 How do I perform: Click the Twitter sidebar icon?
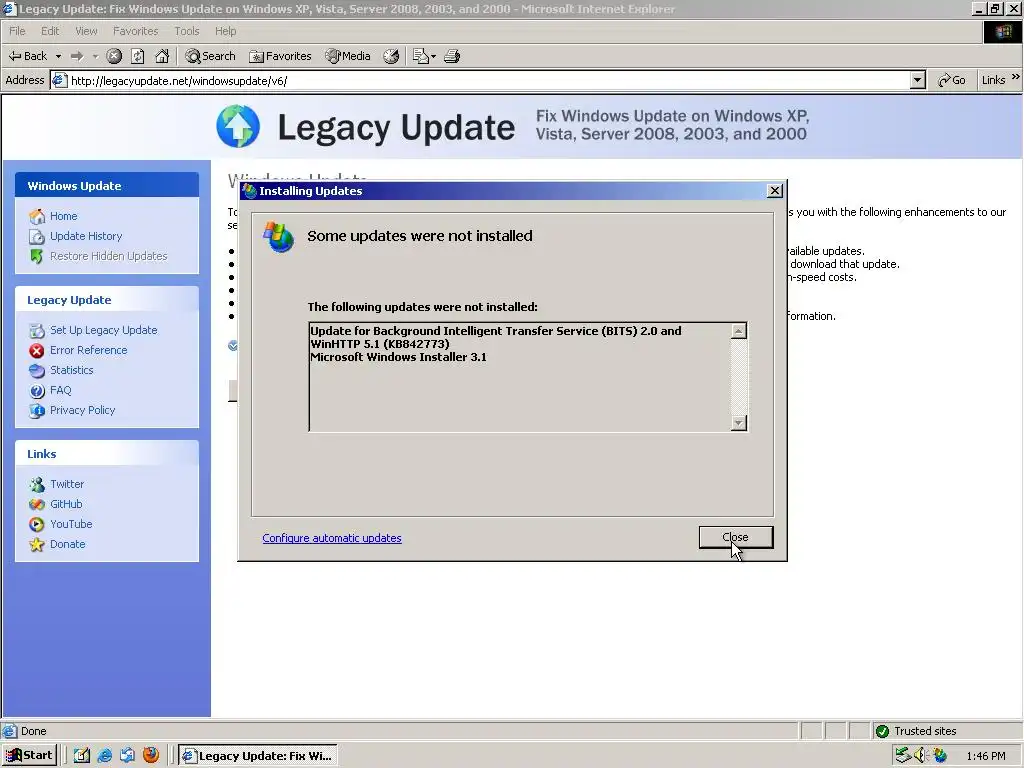pyautogui.click(x=37, y=485)
